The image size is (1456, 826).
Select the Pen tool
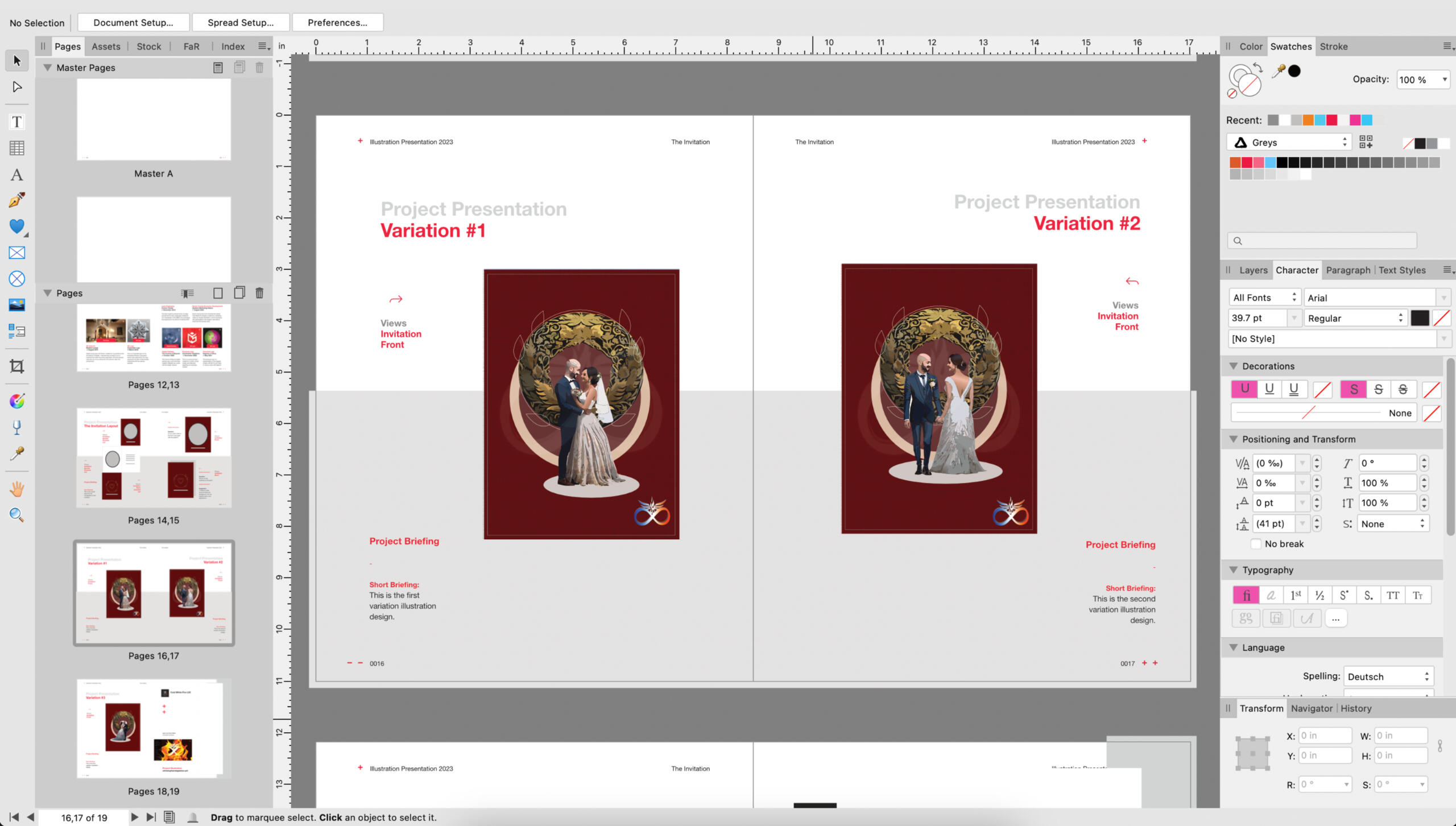pyautogui.click(x=16, y=200)
